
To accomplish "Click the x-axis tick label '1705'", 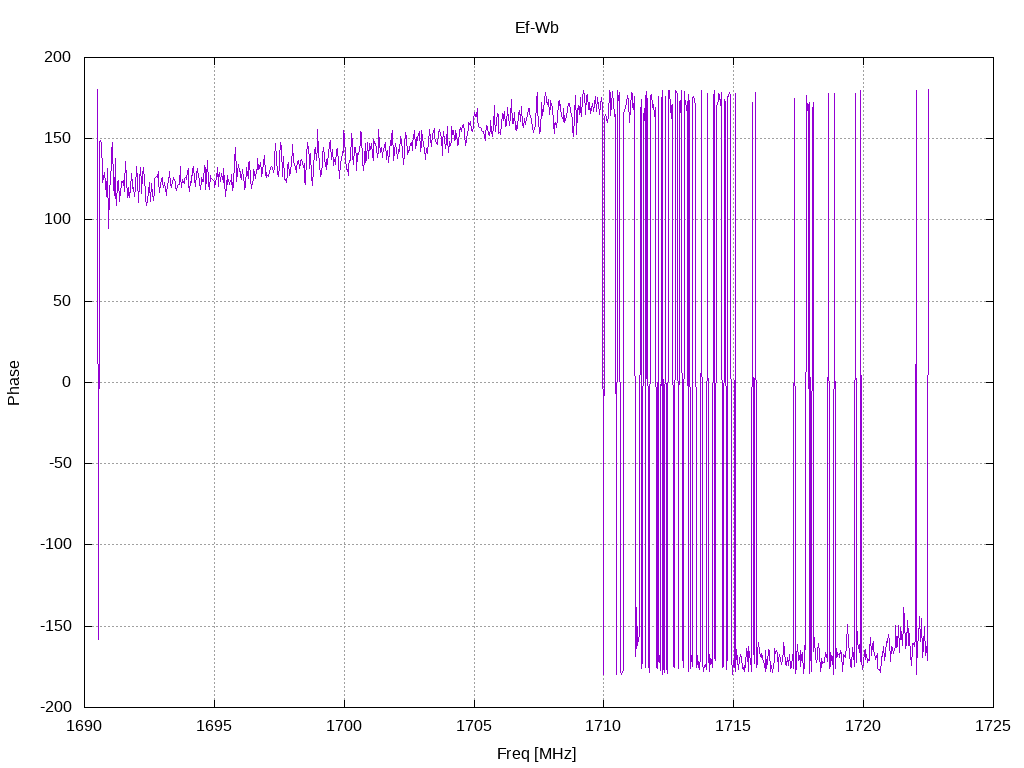I will pyautogui.click(x=474, y=726).
